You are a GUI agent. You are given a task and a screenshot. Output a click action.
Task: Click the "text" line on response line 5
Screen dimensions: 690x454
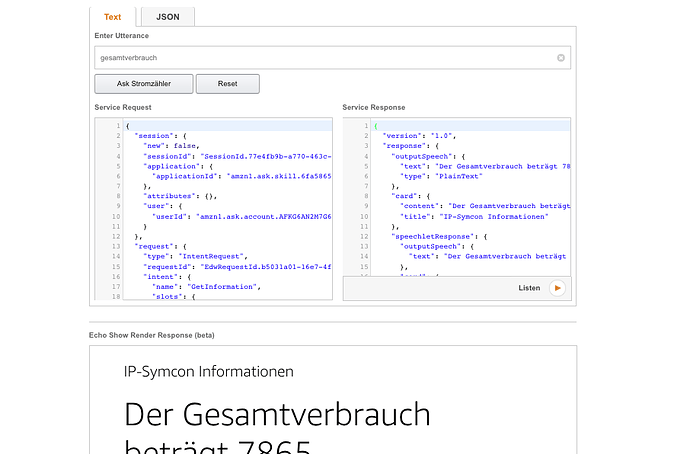tap(485, 166)
